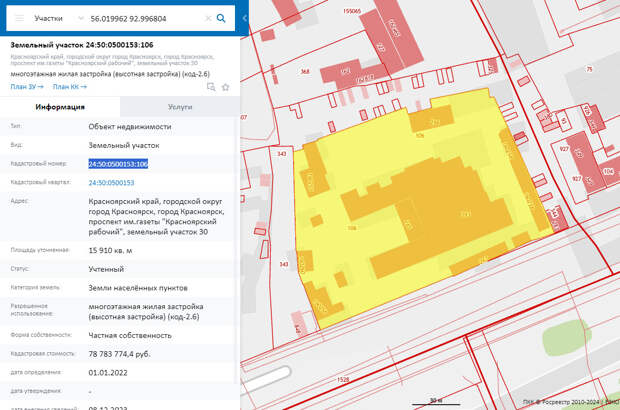This screenshot has width=620, height=410.
Task: Click the magnifier search button
Action: coord(221,18)
